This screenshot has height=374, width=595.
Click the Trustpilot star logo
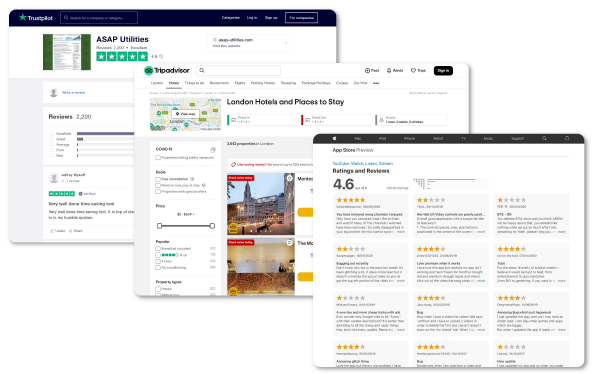click(23, 17)
